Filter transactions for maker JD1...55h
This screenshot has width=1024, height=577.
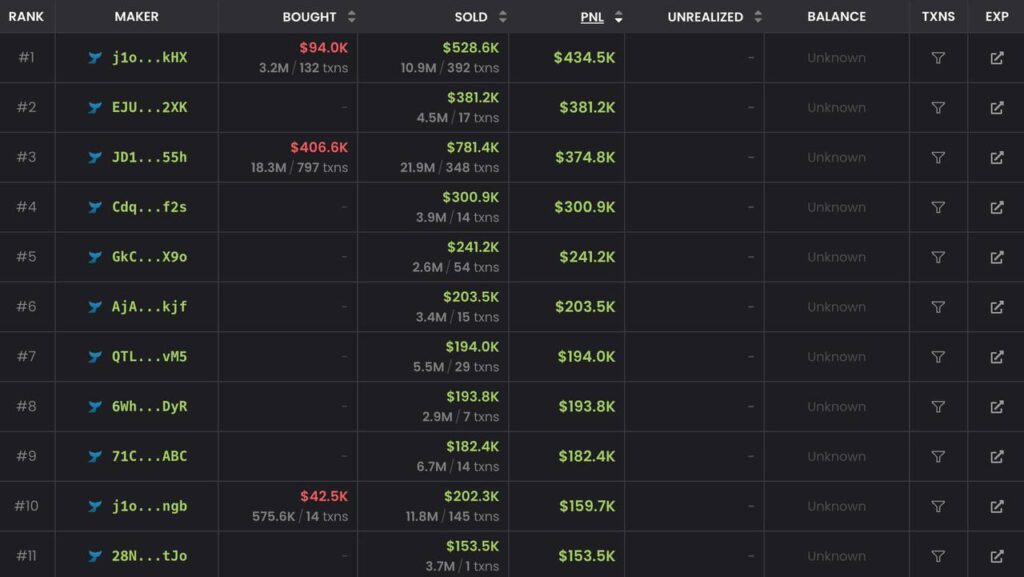pos(938,158)
